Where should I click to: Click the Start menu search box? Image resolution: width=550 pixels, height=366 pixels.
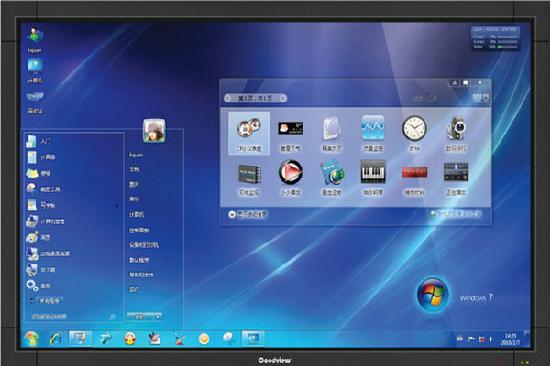click(x=73, y=317)
